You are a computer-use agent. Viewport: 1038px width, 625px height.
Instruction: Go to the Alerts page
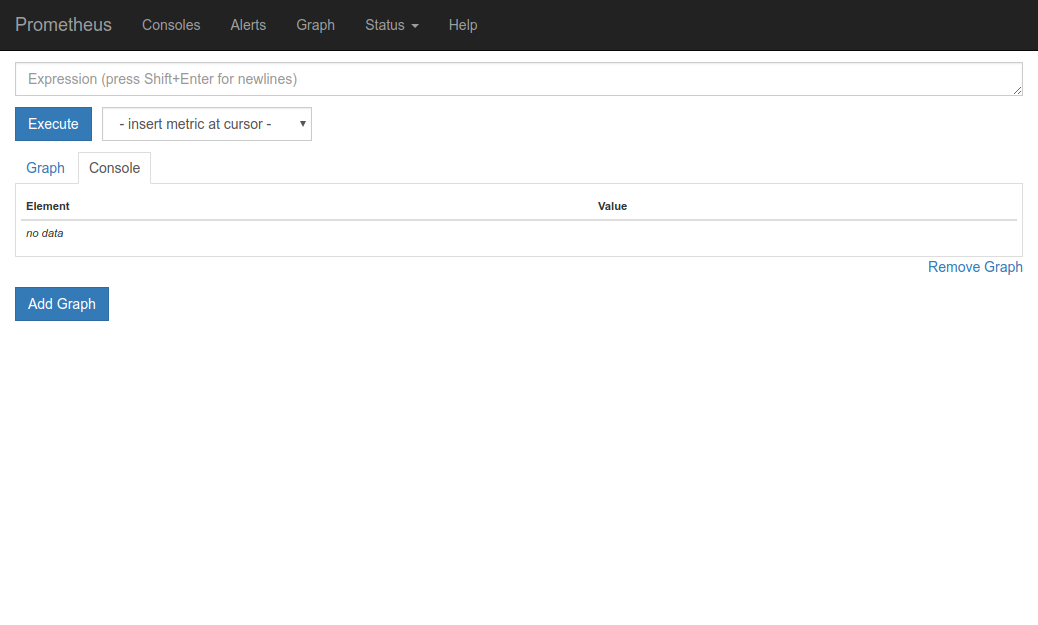[248, 25]
